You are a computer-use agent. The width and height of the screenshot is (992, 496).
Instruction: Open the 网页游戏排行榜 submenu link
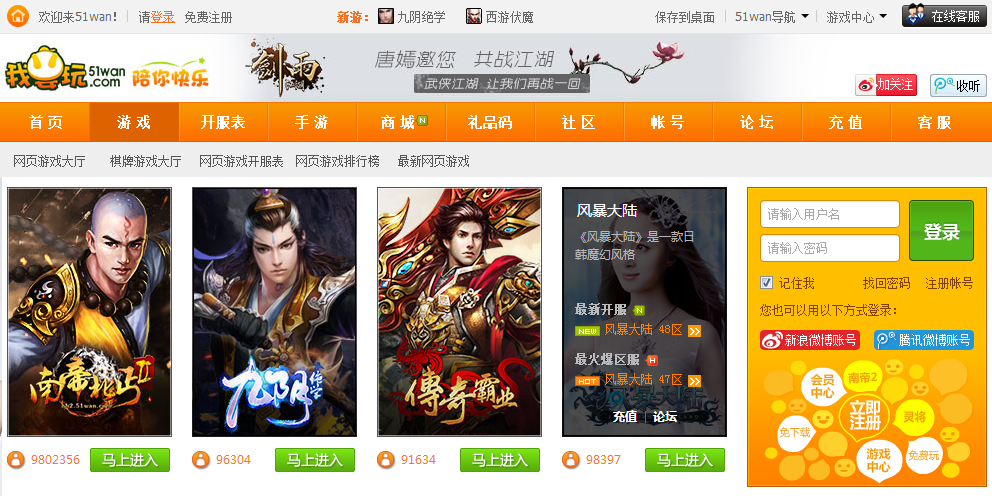(x=337, y=161)
